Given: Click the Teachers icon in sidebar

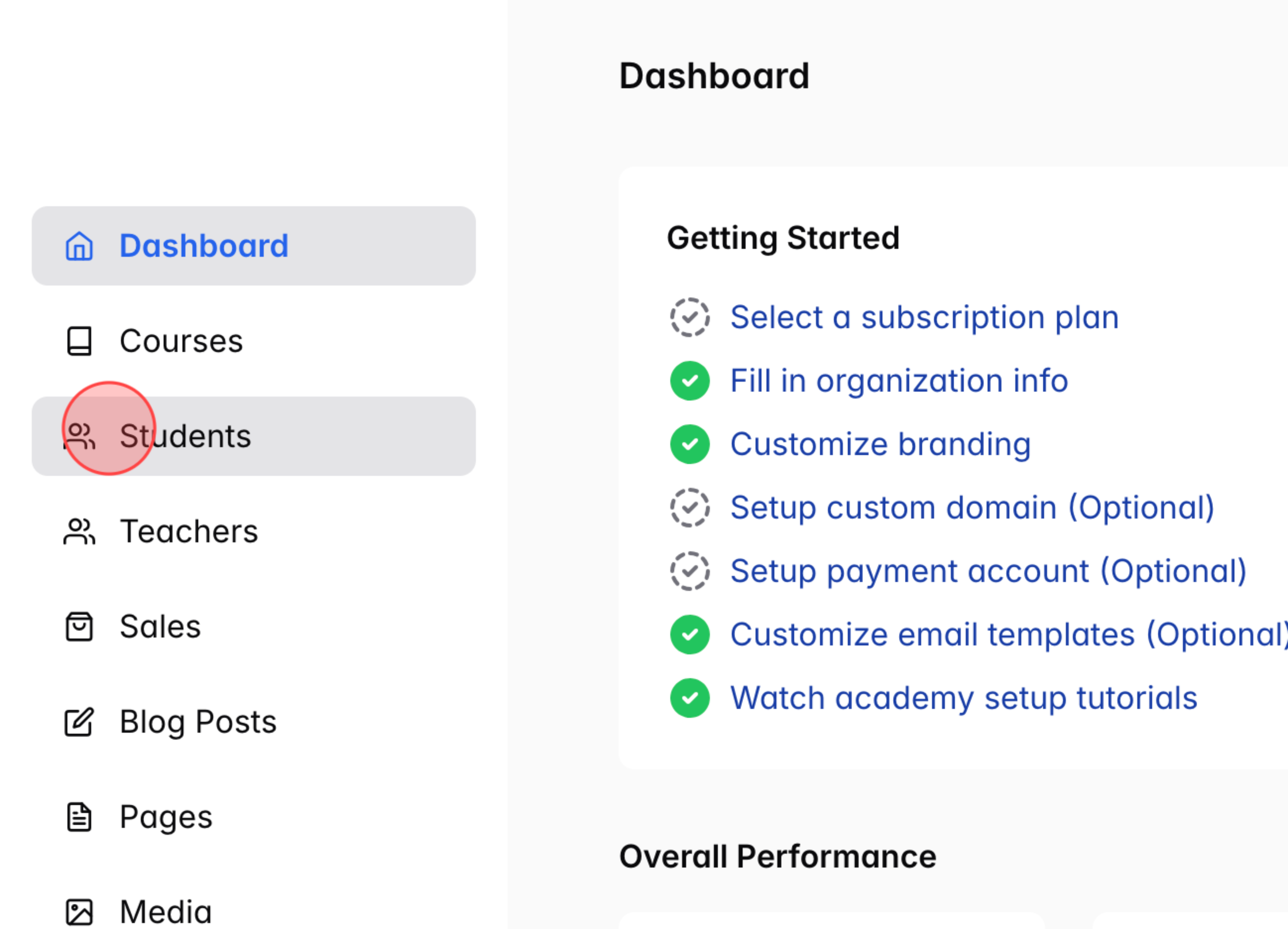Looking at the screenshot, I should (x=80, y=531).
